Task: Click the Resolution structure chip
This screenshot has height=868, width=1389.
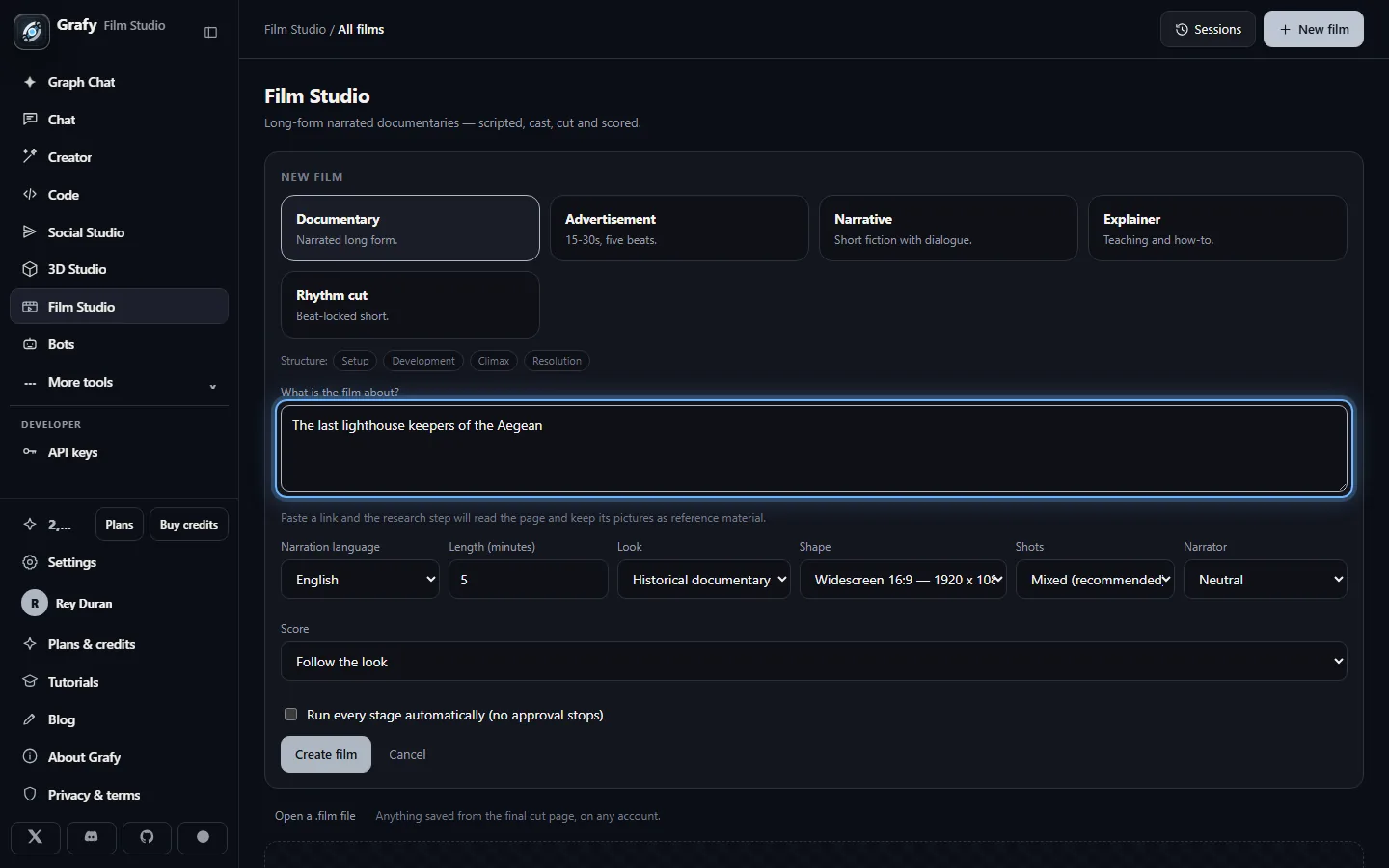Action: [557, 361]
